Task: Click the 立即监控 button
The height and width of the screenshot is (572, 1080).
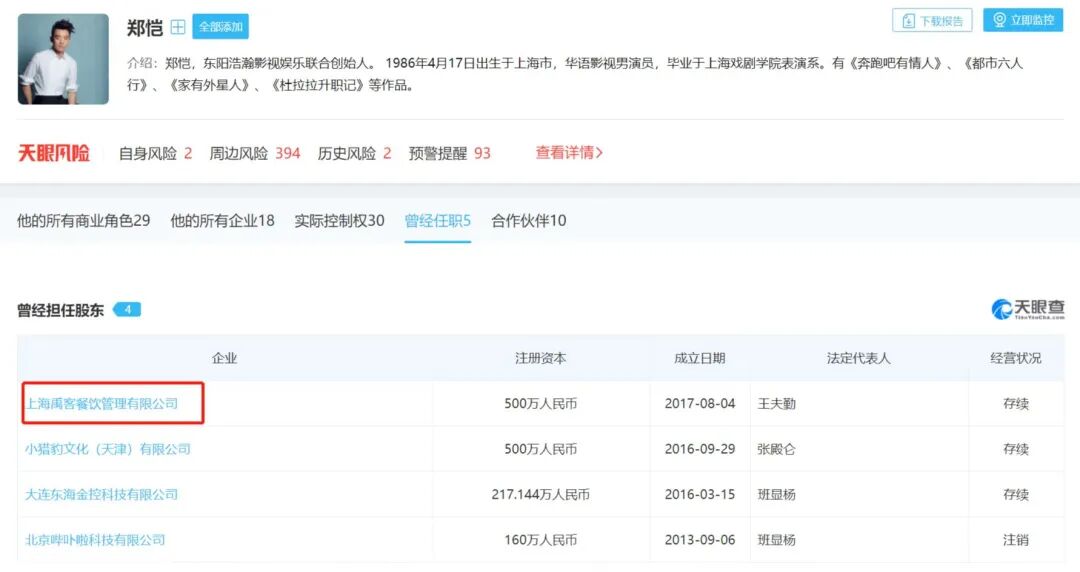Action: point(1023,20)
